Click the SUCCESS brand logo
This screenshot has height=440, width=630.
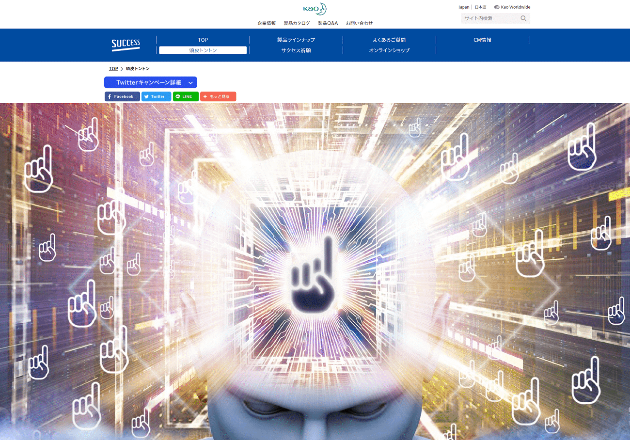(126, 44)
